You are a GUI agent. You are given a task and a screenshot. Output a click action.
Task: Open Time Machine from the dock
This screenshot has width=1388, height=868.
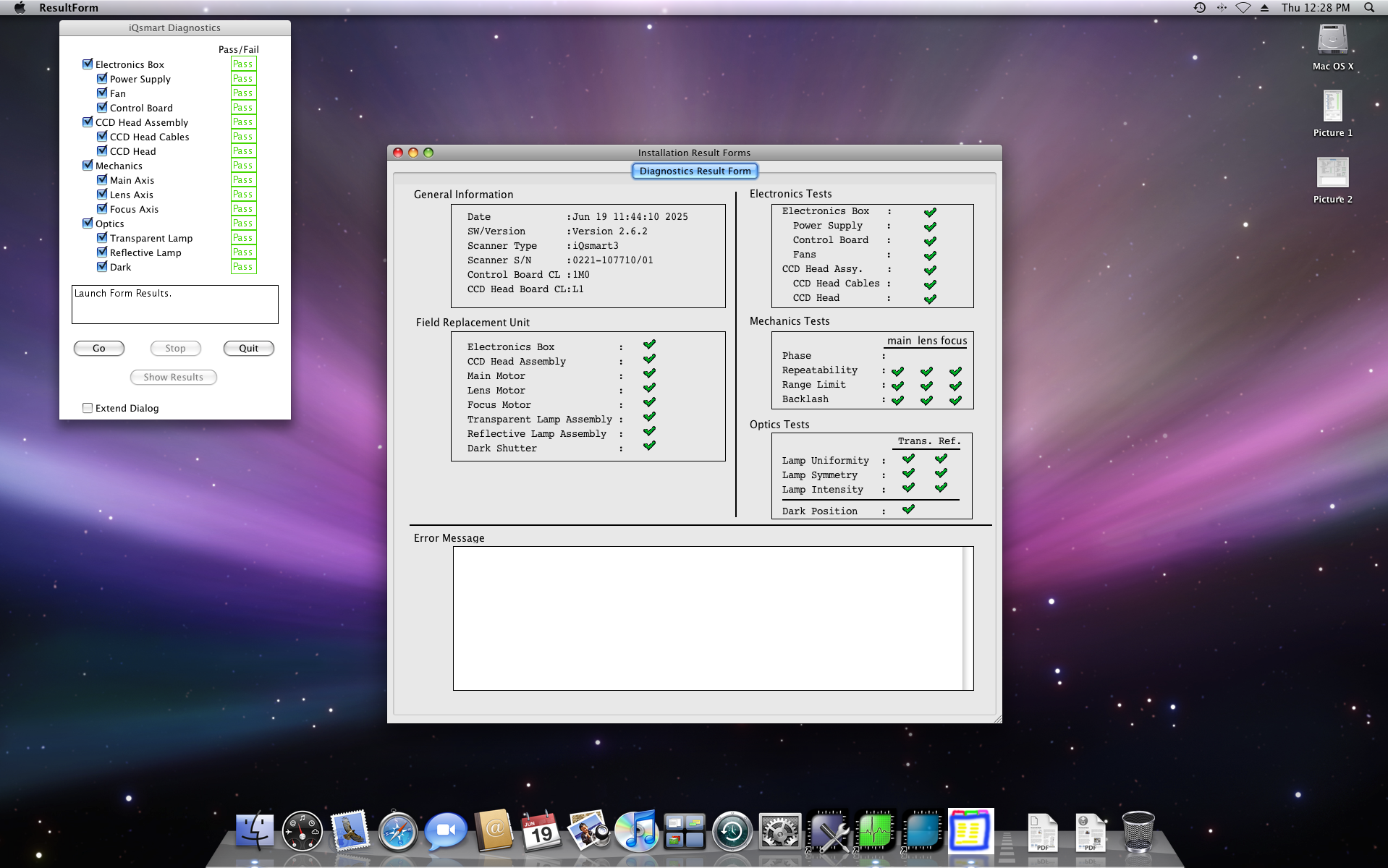pyautogui.click(x=732, y=831)
